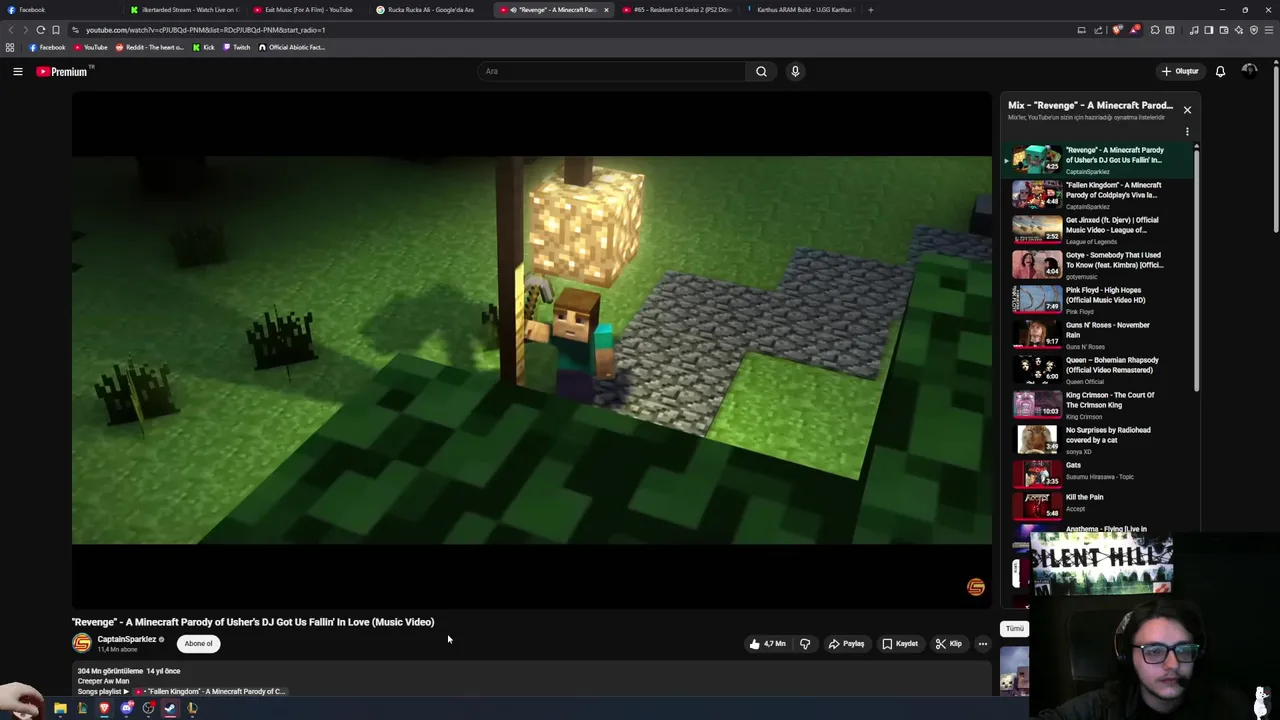Open Official Abiotic Factor bookmark

coord(292,47)
